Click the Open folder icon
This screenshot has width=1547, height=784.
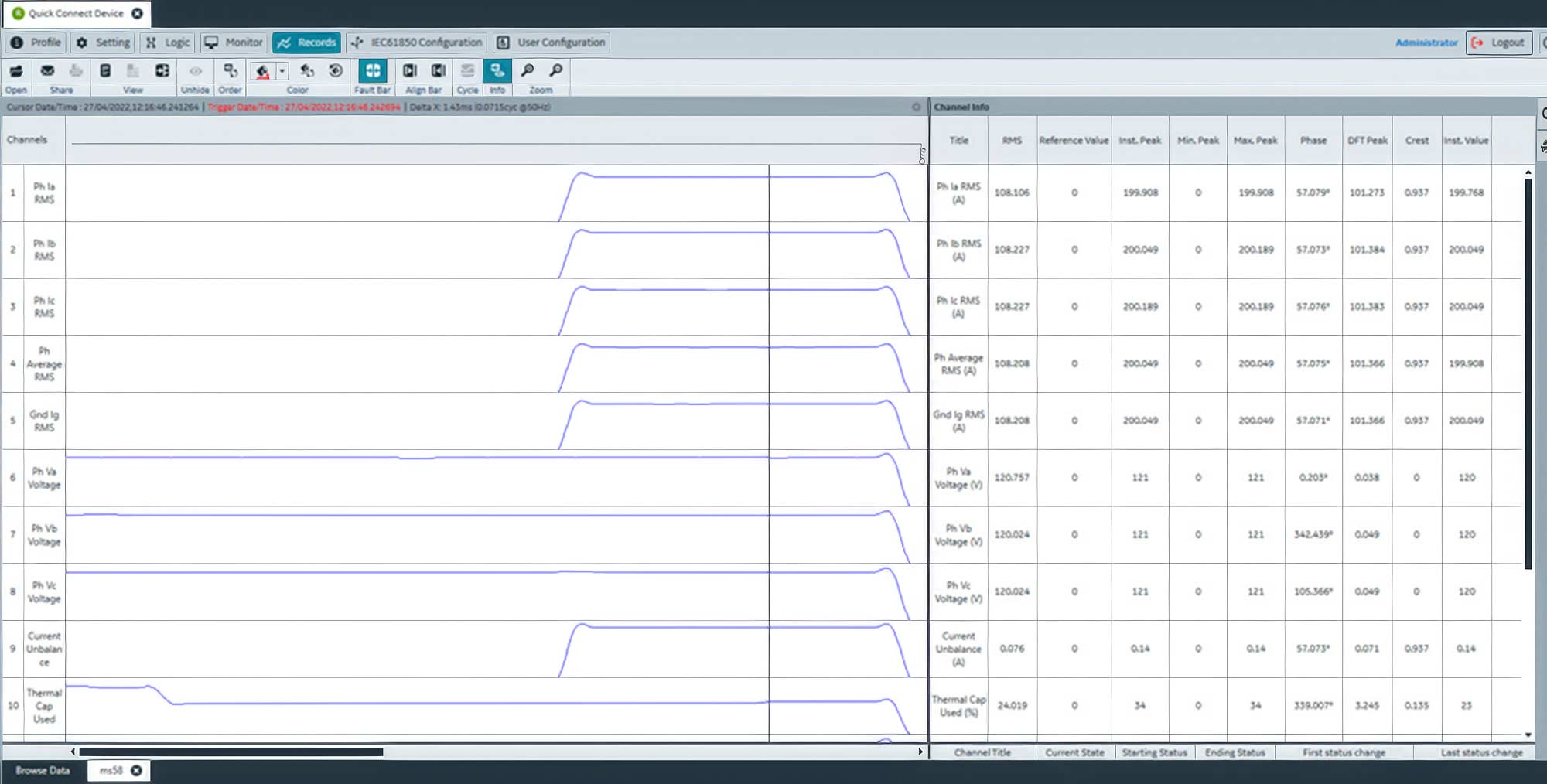pos(16,71)
